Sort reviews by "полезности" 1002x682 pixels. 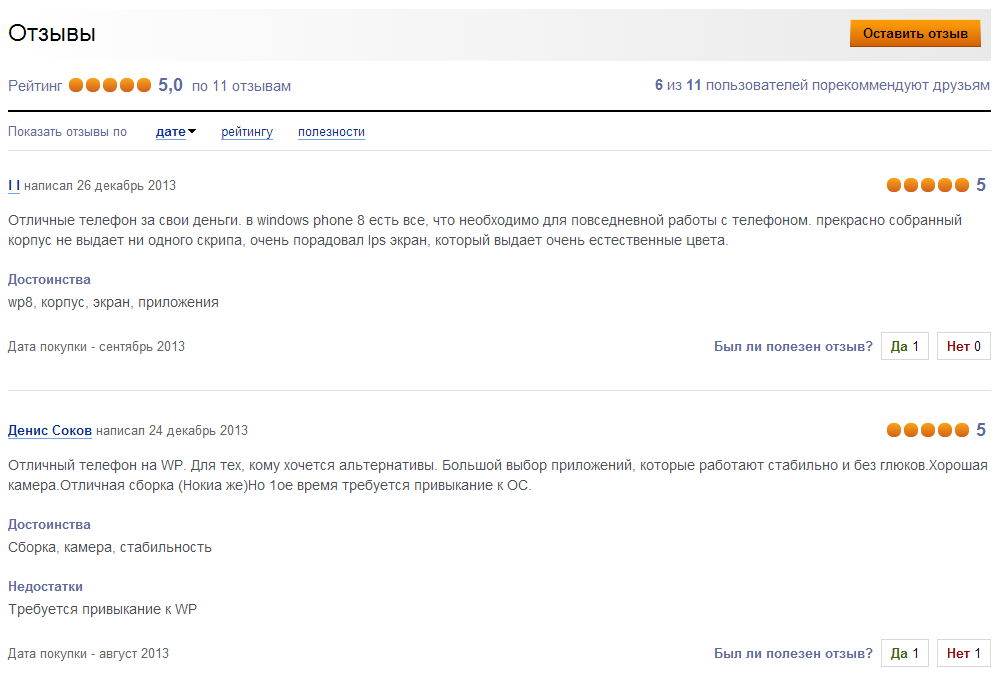(x=331, y=132)
